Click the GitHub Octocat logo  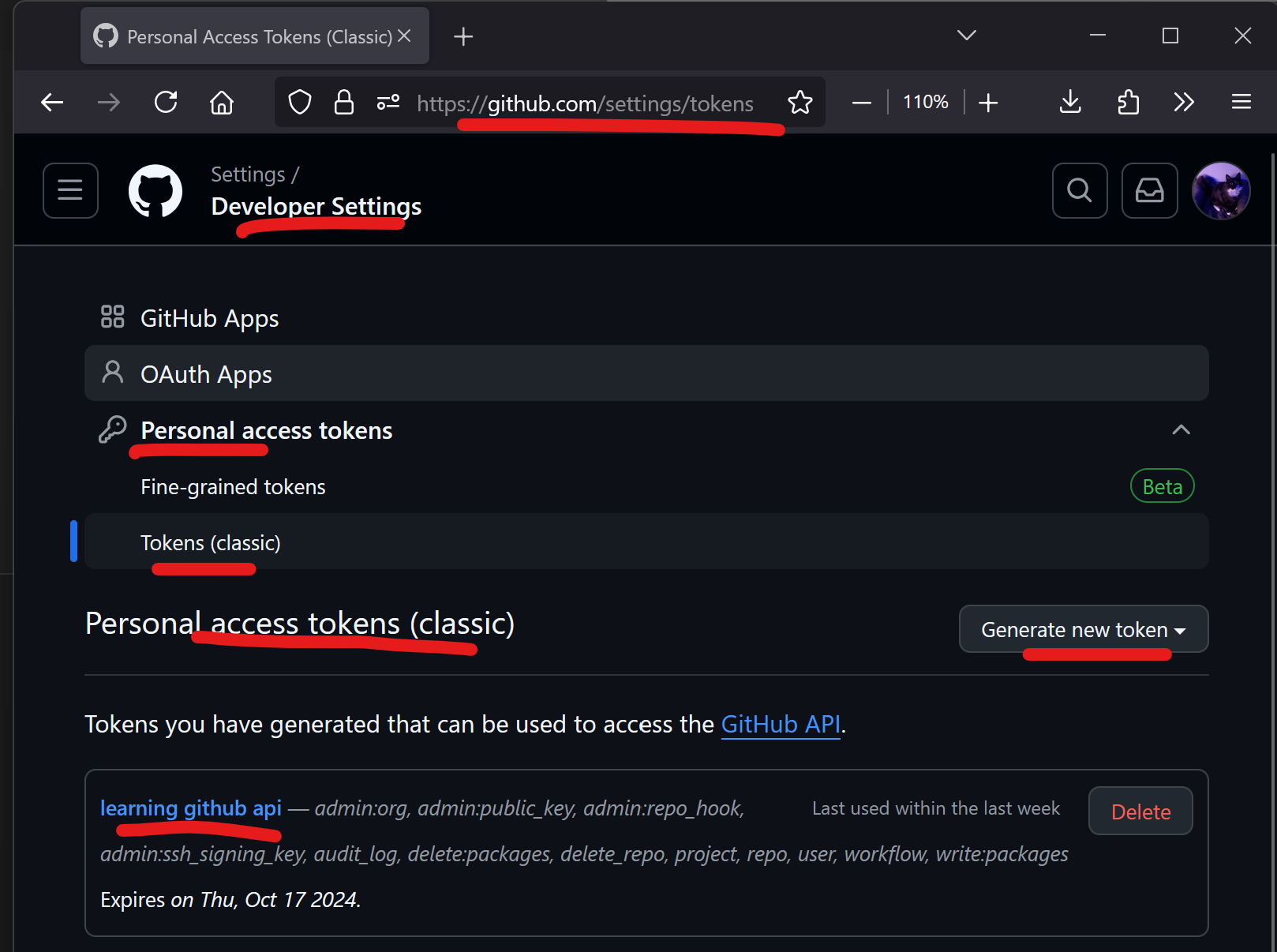[155, 190]
